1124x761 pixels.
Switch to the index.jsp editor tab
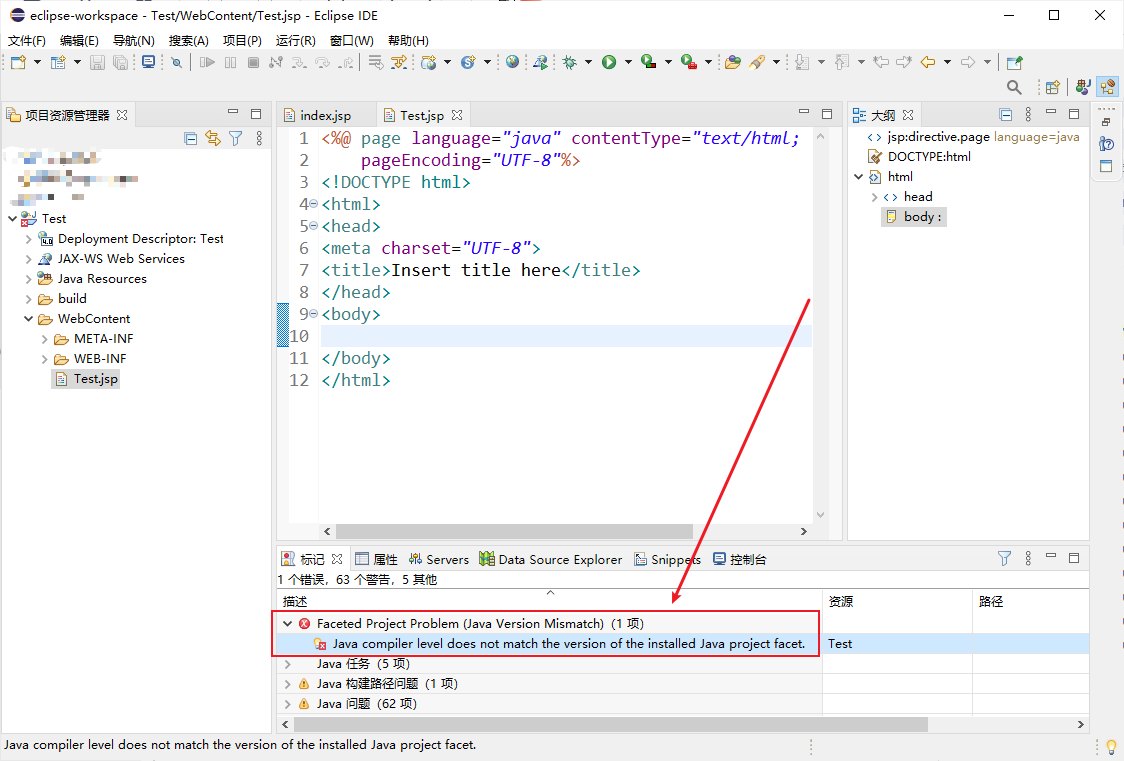[x=325, y=115]
